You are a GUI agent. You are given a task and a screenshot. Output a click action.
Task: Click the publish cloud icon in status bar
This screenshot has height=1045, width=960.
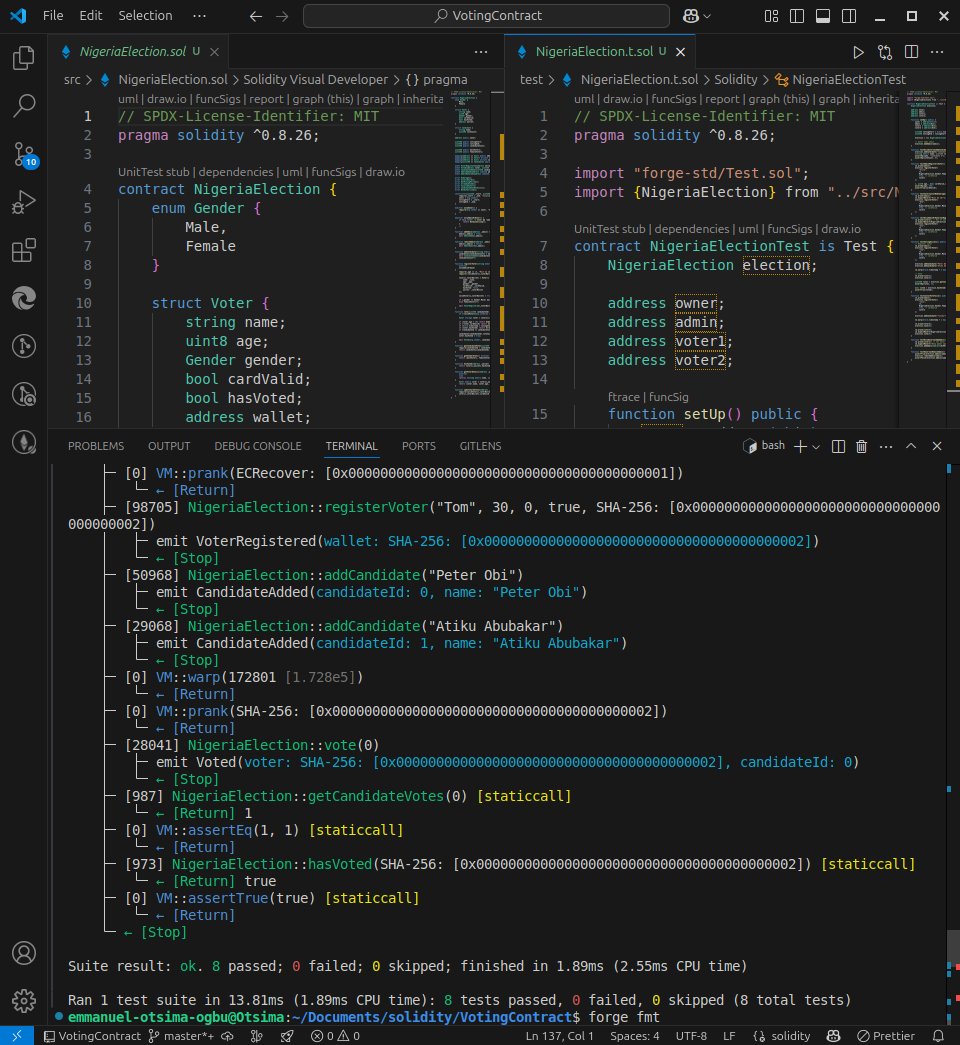[x=227, y=1036]
